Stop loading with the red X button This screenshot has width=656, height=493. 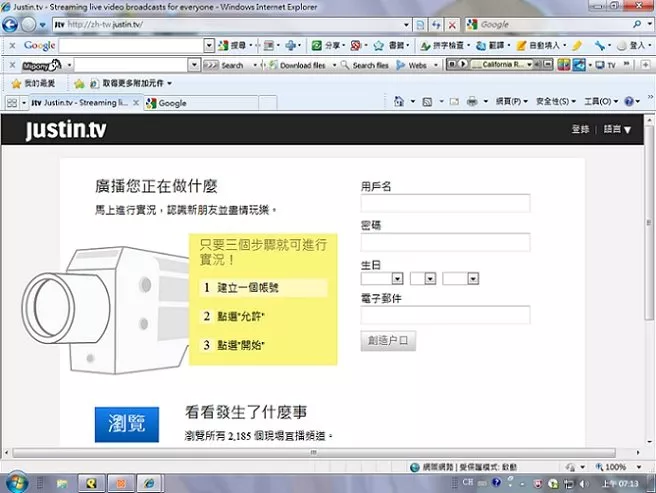point(452,25)
